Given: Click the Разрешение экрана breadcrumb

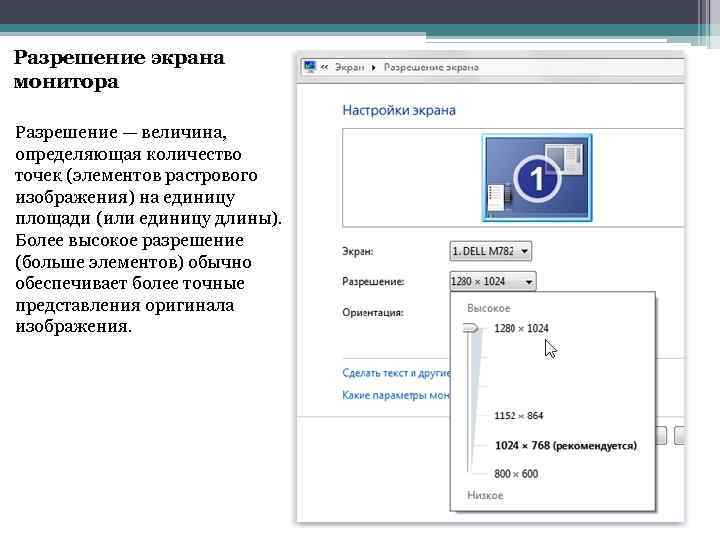Looking at the screenshot, I should pos(431,68).
